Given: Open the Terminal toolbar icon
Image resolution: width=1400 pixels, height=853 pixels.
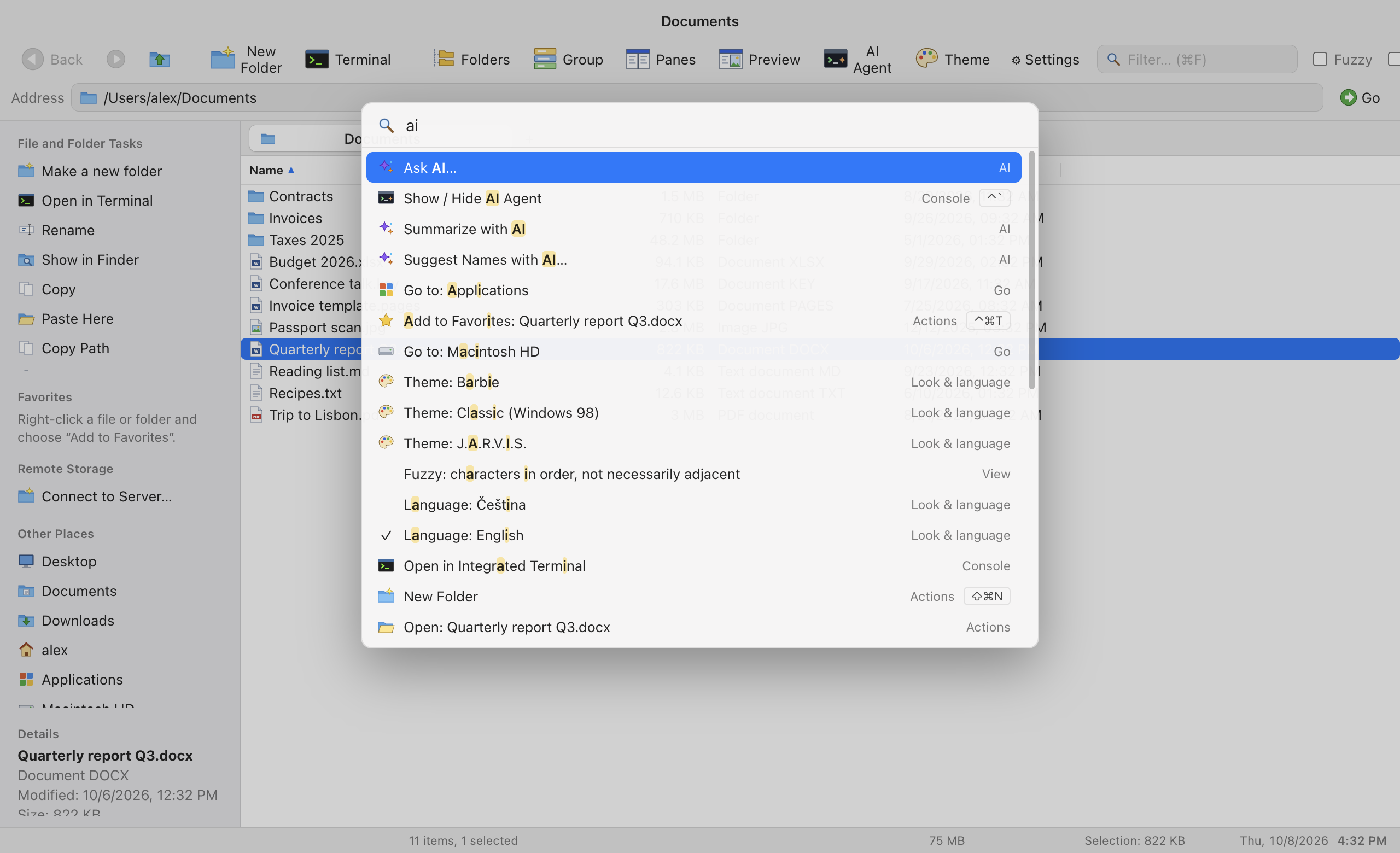Looking at the screenshot, I should pyautogui.click(x=317, y=59).
